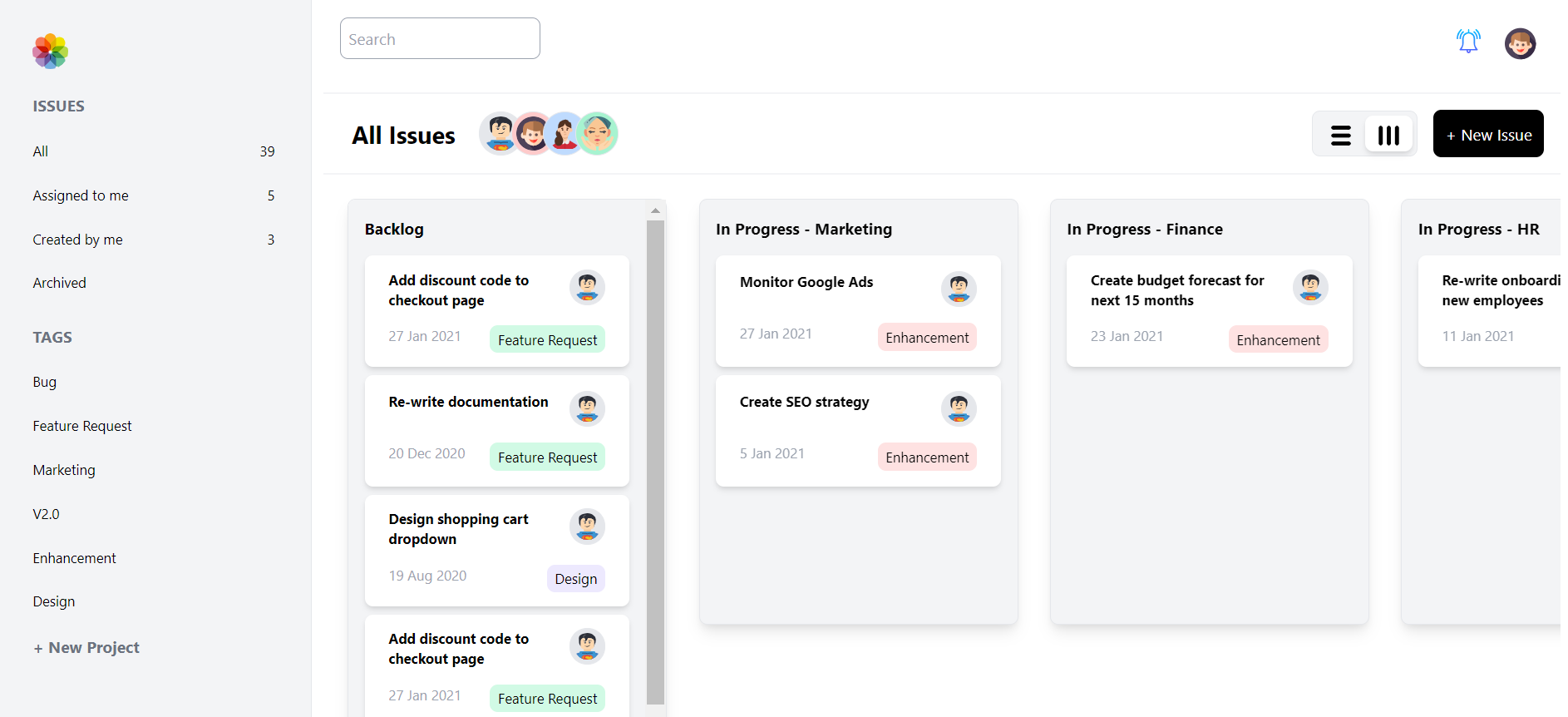Filter issues by the Bug tag

click(x=44, y=382)
